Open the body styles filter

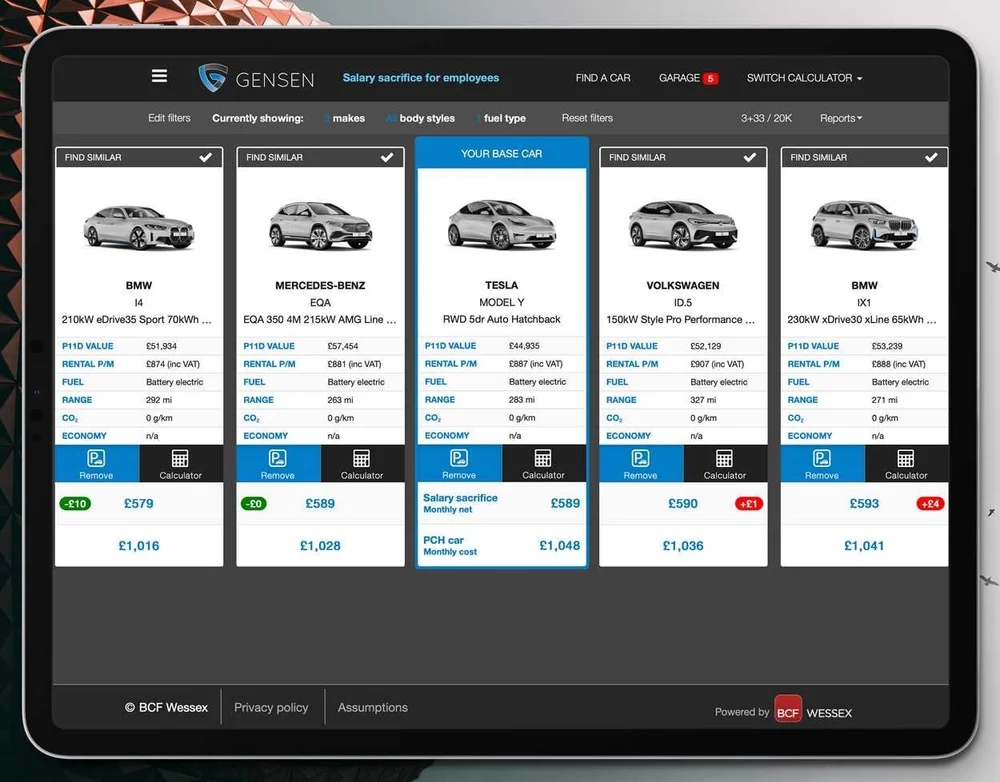click(x=420, y=118)
